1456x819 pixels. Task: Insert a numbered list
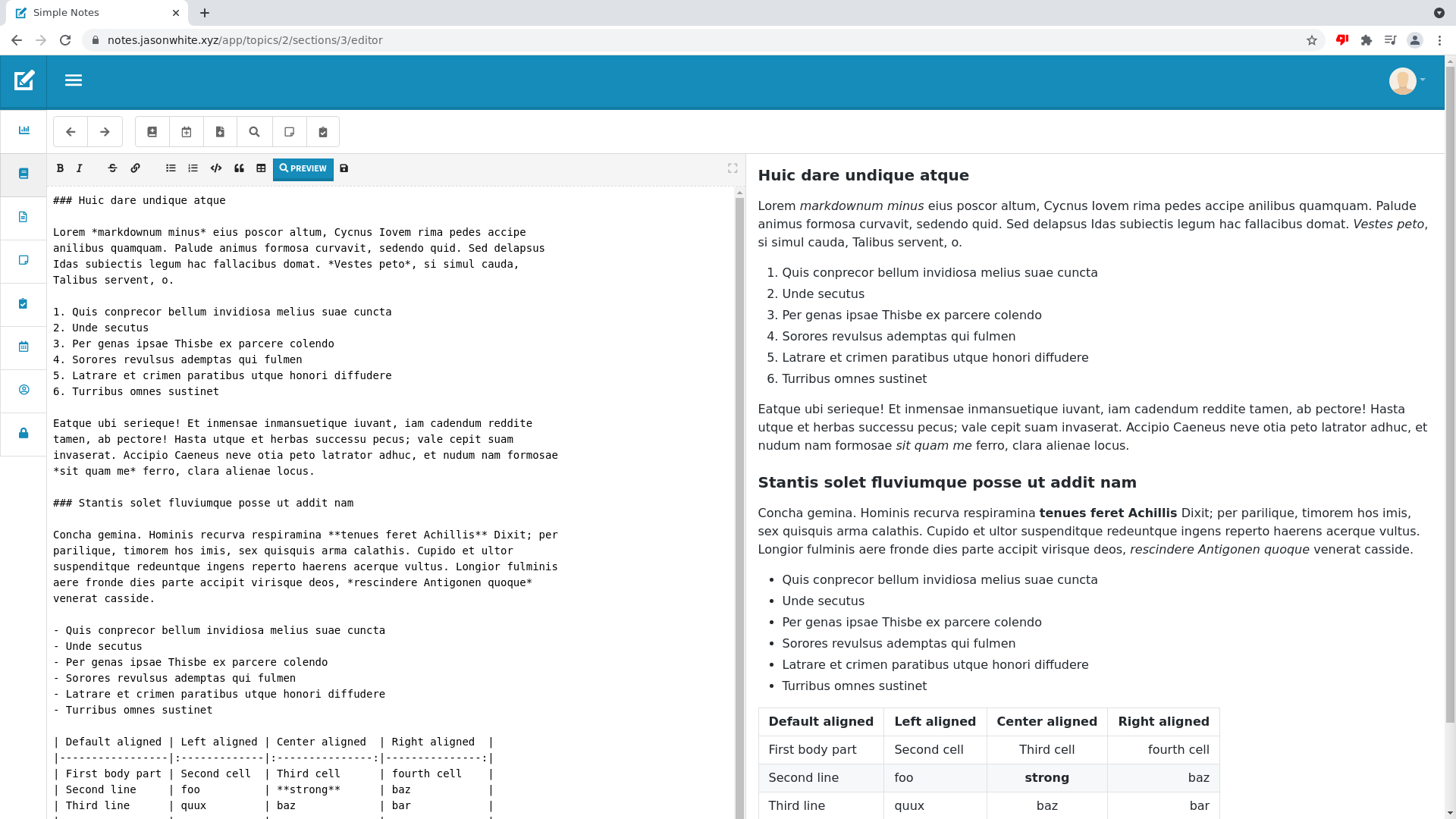[193, 168]
